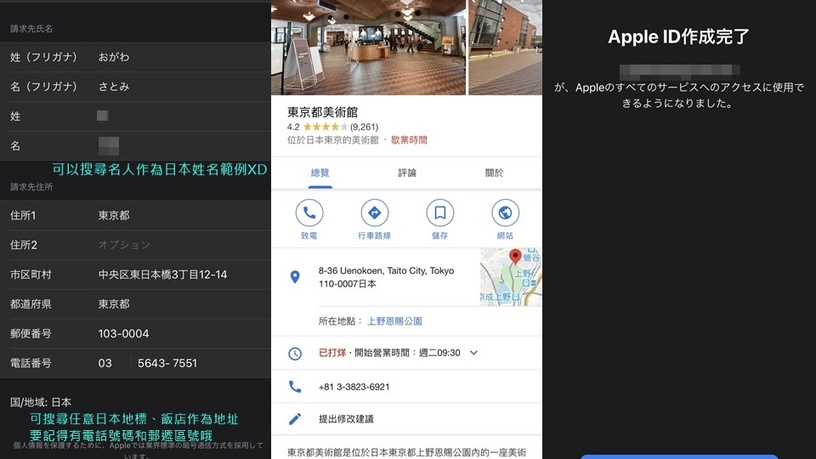Tap the 名 given name input field

point(135,146)
